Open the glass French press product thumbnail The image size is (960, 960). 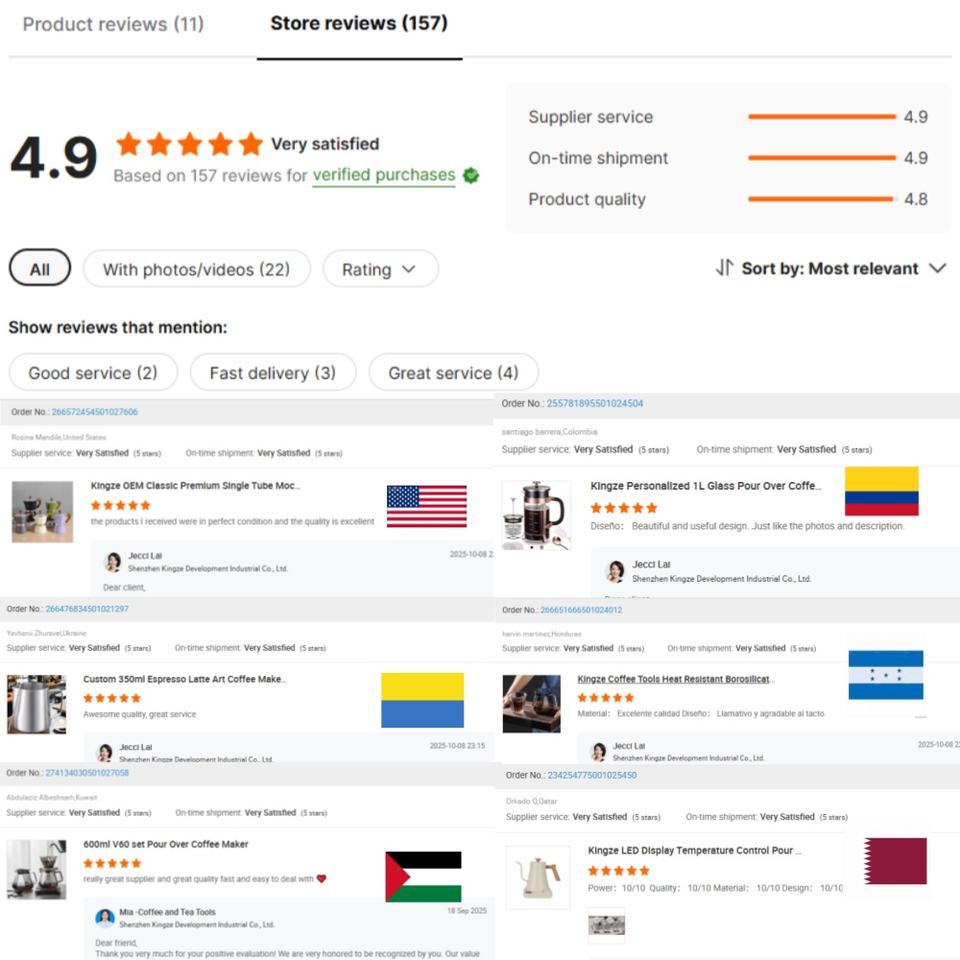pos(536,515)
